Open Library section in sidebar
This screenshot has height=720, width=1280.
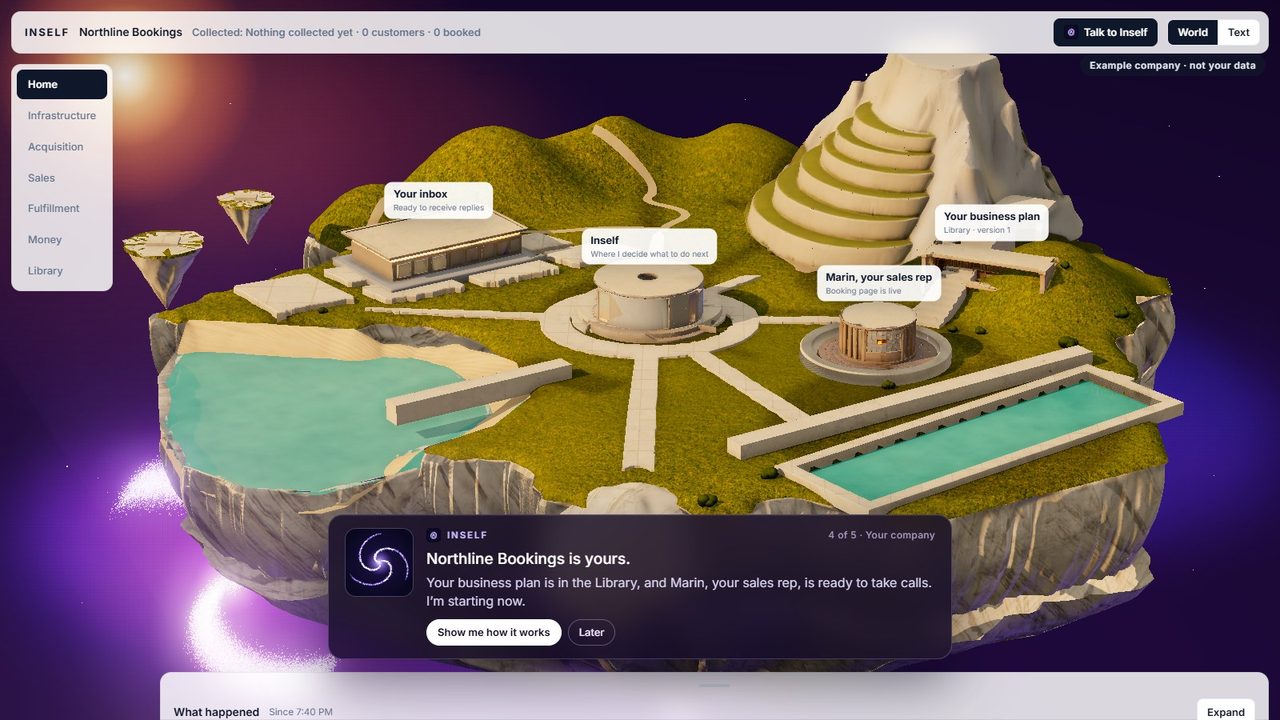[x=62, y=270]
